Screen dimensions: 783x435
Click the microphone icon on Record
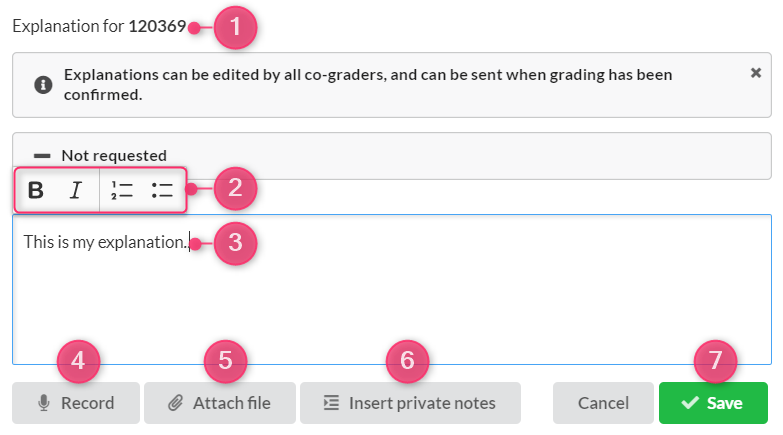[44, 403]
